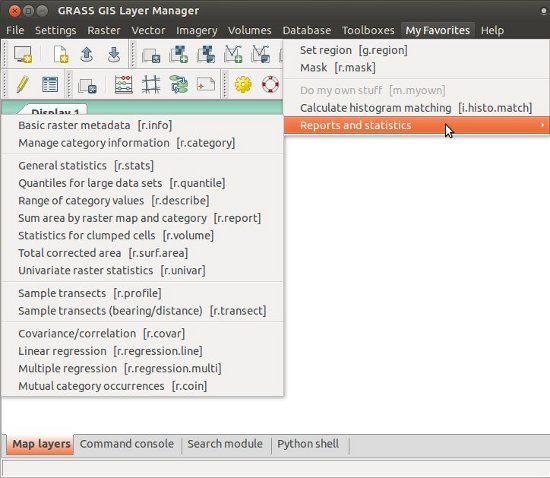This screenshot has width=550, height=478.
Task: Switch to the Command console tab
Action: point(127,444)
